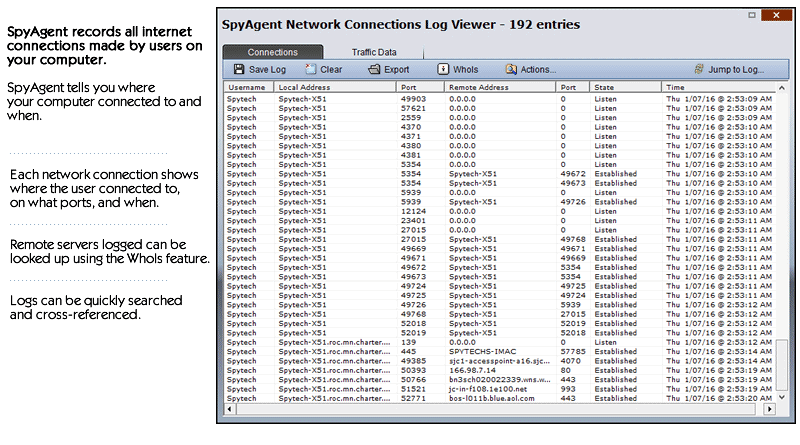This screenshot has height=445, width=800.
Task: Select row timed 2:53:20 AM
Action: click(x=500, y=398)
